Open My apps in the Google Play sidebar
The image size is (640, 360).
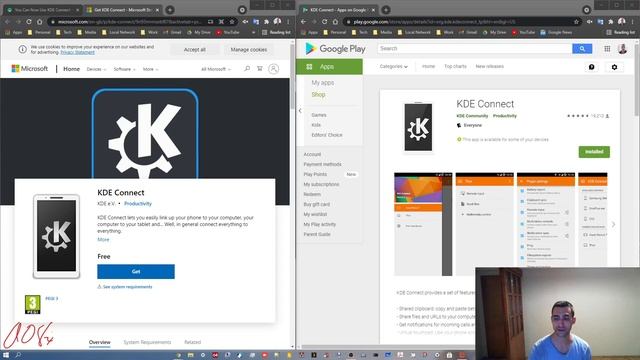[x=323, y=82]
